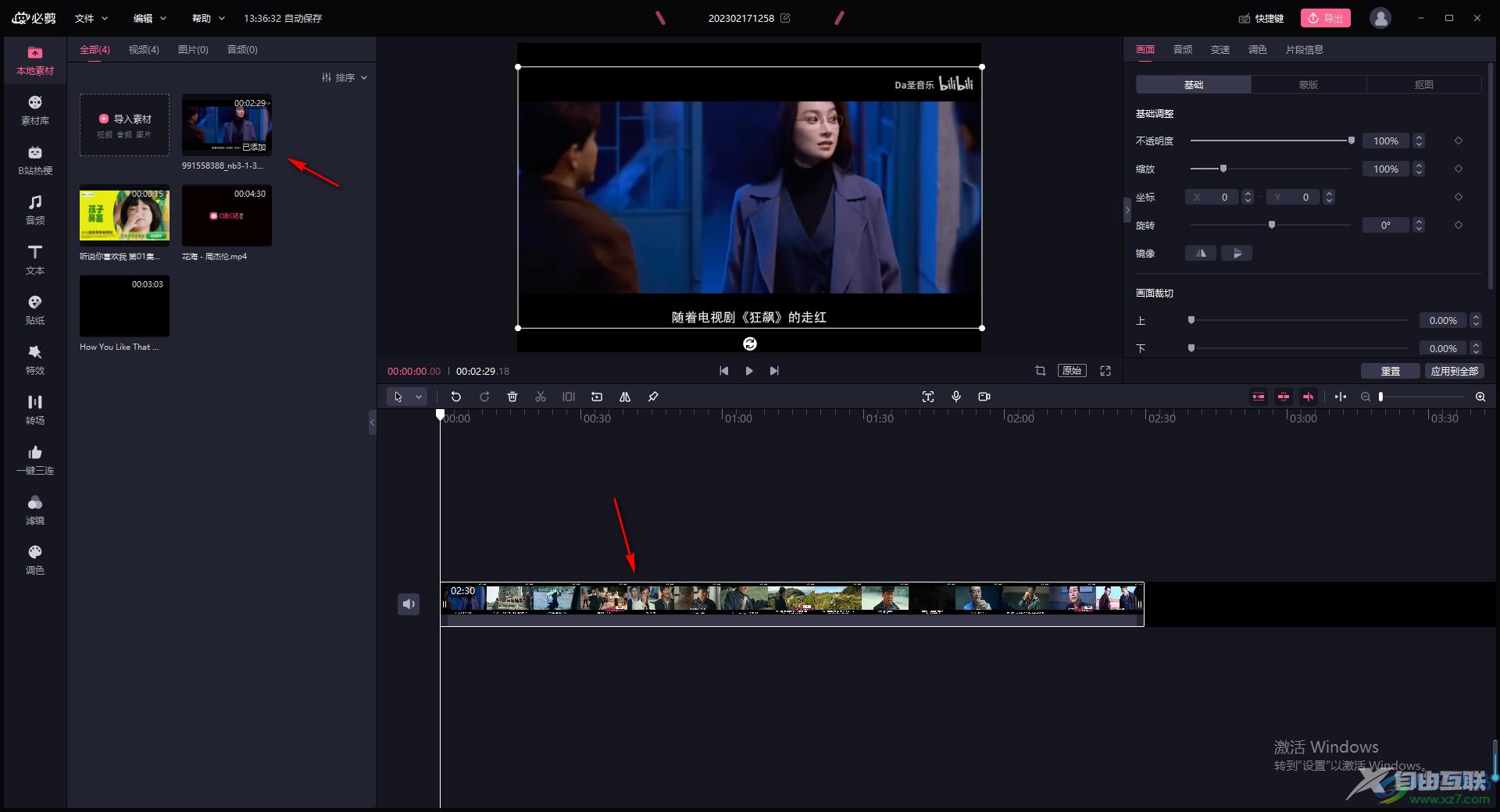Toggle main track magnet snapping
This screenshot has height=812, width=1500.
click(x=1259, y=397)
